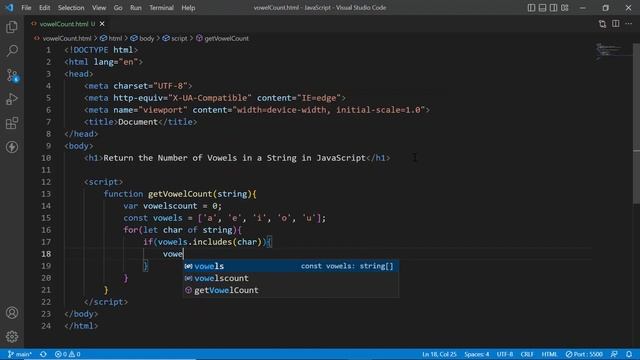This screenshot has height=360, width=640.
Task: Change the HTML language mode
Action: [x=549, y=354]
